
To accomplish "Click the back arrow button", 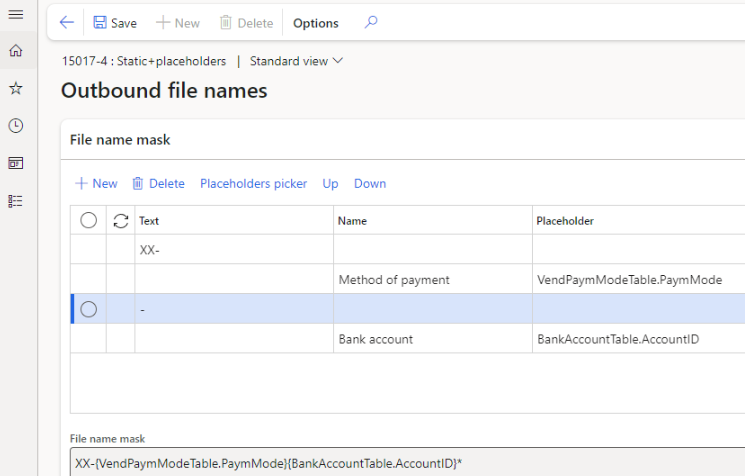I will pyautogui.click(x=66, y=22).
